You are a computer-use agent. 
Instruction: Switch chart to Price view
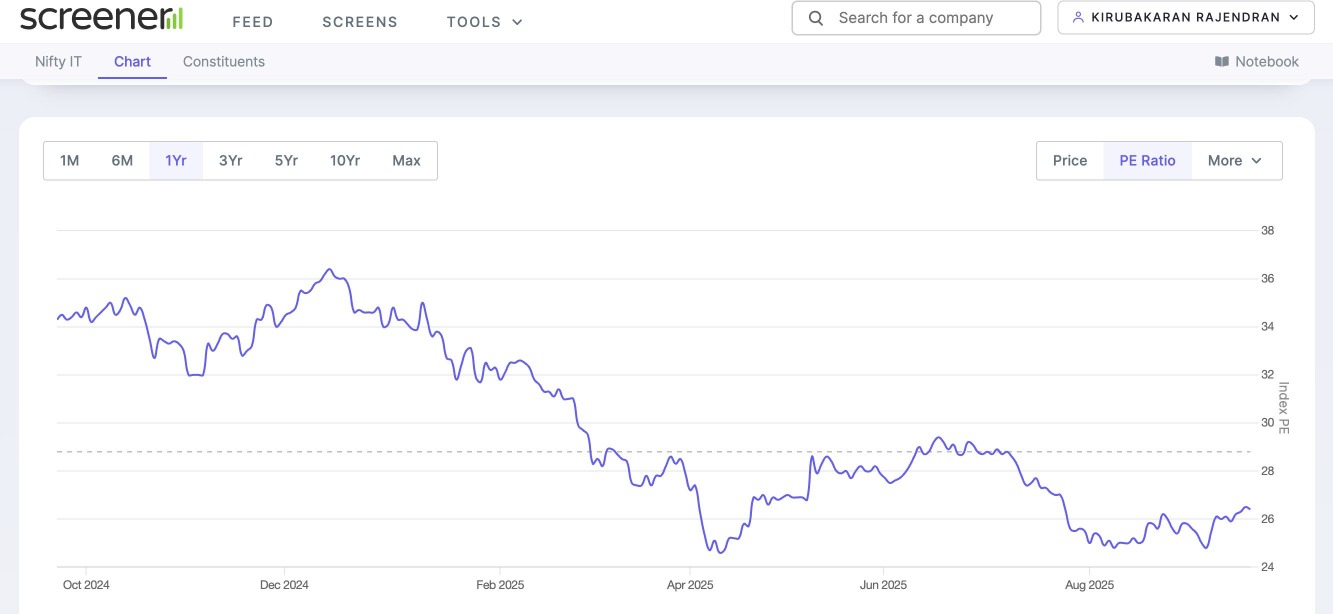[1070, 161]
